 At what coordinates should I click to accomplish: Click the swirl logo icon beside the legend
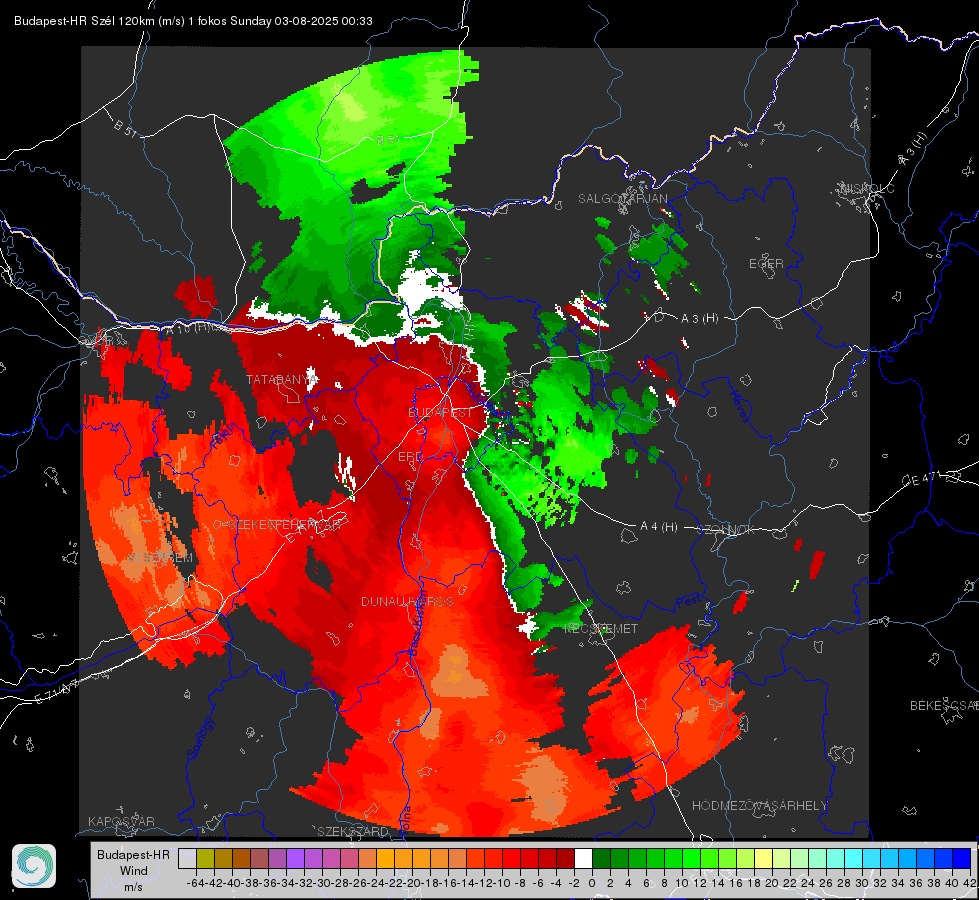[34, 866]
